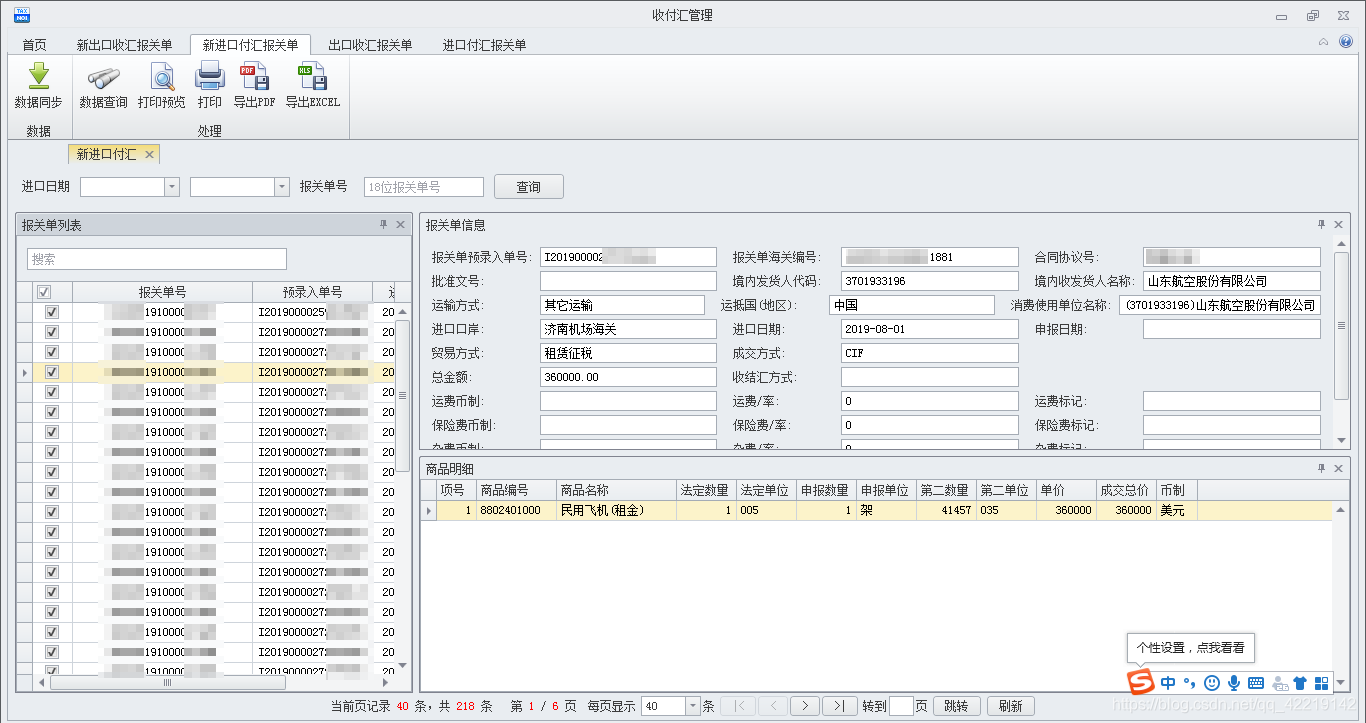This screenshot has width=1366, height=723.
Task: Click the 报关单信息 vertical scrollbar thumb
Action: [x=1342, y=325]
